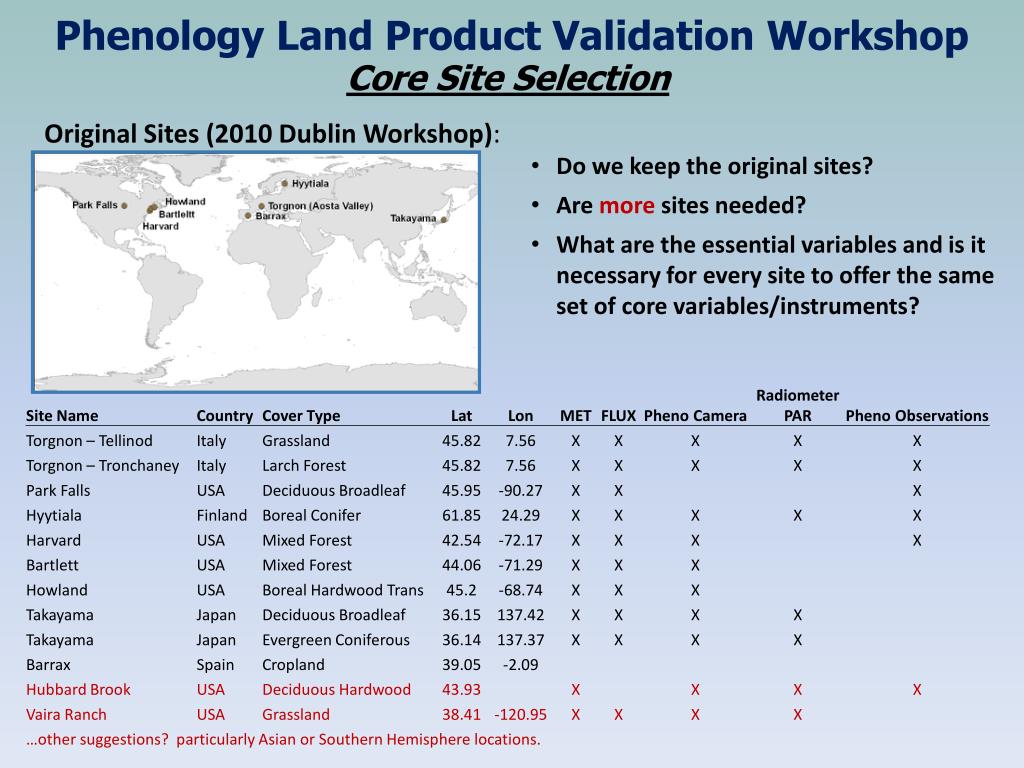1024x768 pixels.
Task: Click longitude value '137.42'
Action: point(520,615)
